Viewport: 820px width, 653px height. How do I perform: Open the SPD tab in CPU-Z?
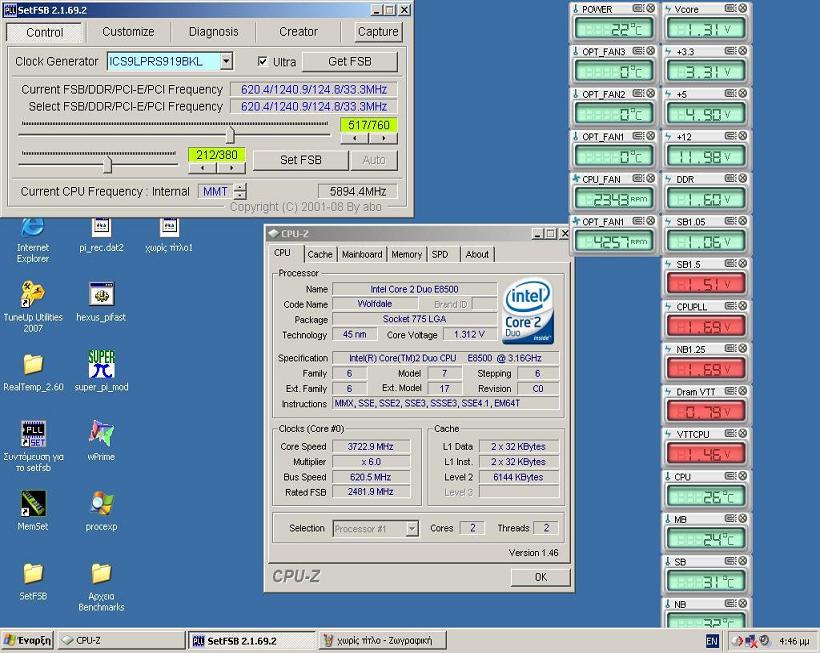(x=440, y=255)
